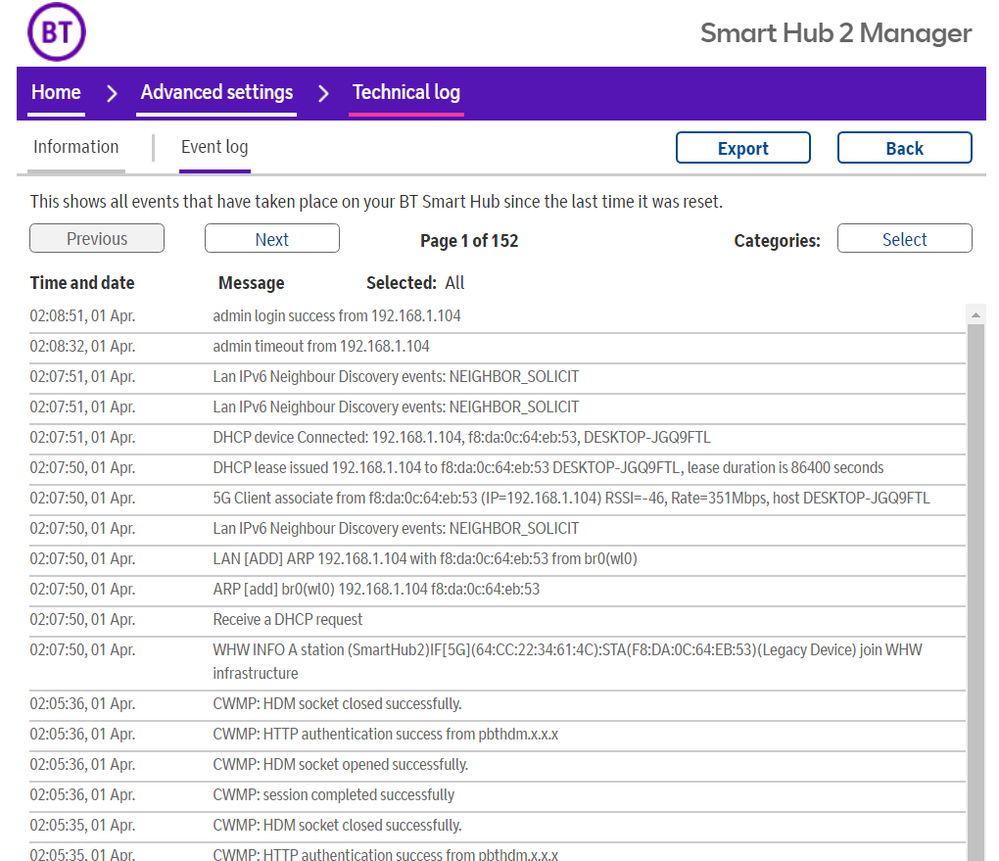
Task: Click the Receive a DHCP request entry
Action: 287,619
